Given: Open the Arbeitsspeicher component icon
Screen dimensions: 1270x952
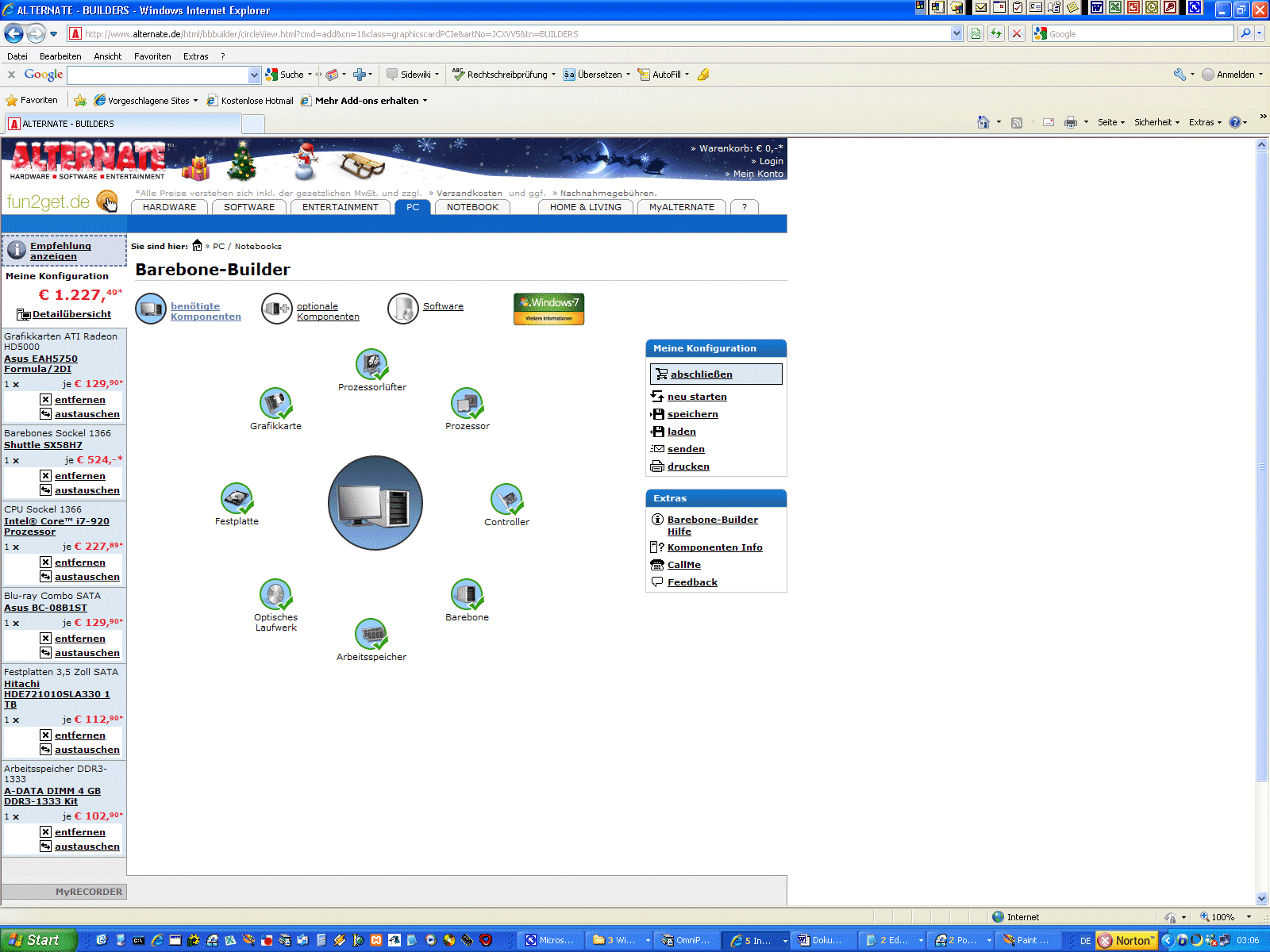Looking at the screenshot, I should click(371, 634).
